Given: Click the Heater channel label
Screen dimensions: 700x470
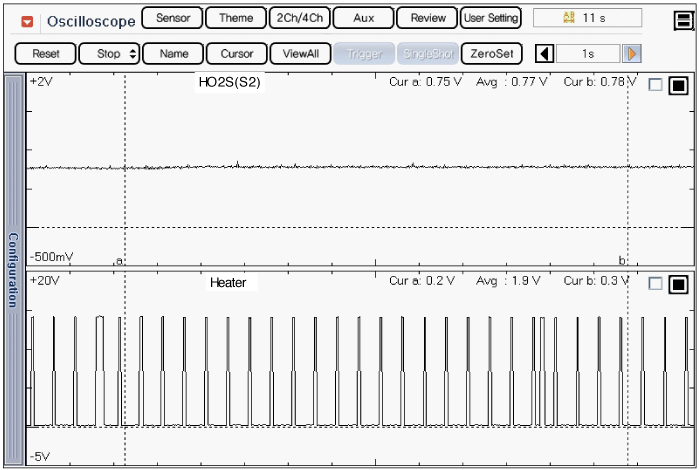Looking at the screenshot, I should point(228,283).
